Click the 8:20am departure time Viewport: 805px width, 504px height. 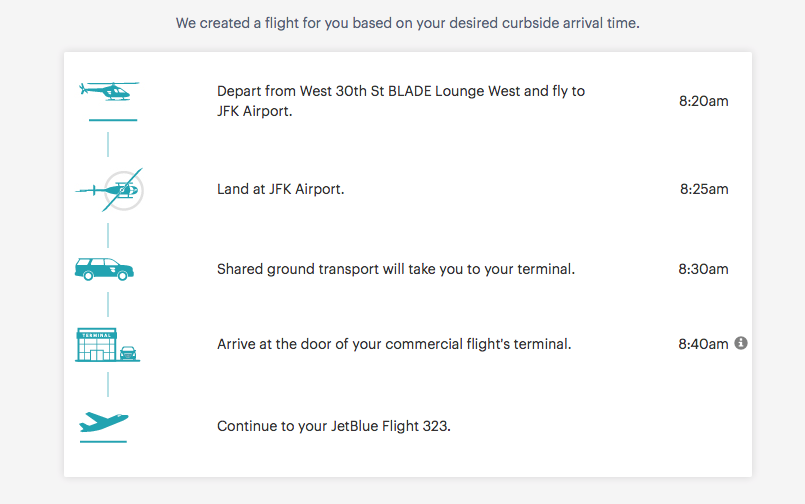(703, 101)
